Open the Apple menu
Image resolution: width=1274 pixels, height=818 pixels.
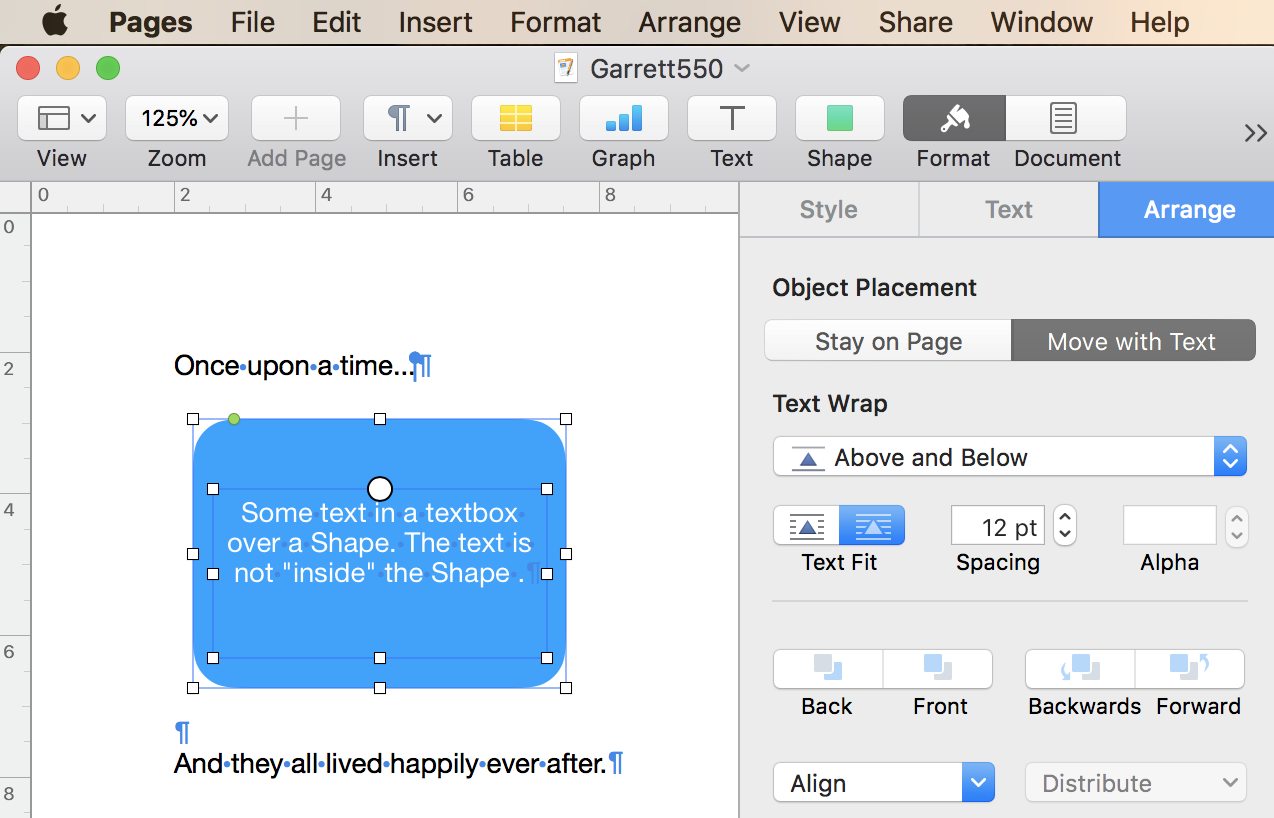point(54,21)
